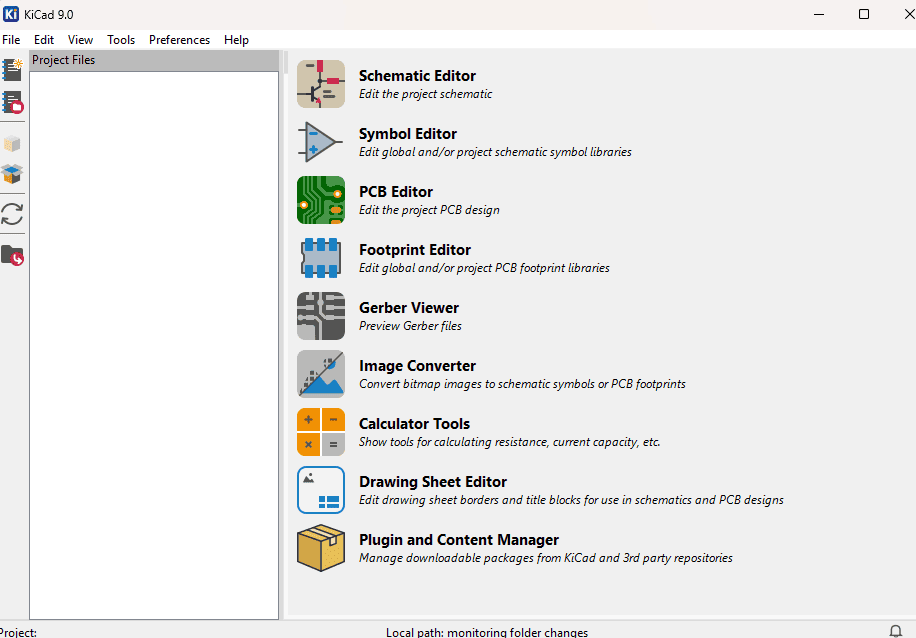Click the Project Files panel header
This screenshot has width=916, height=638.
[154, 60]
